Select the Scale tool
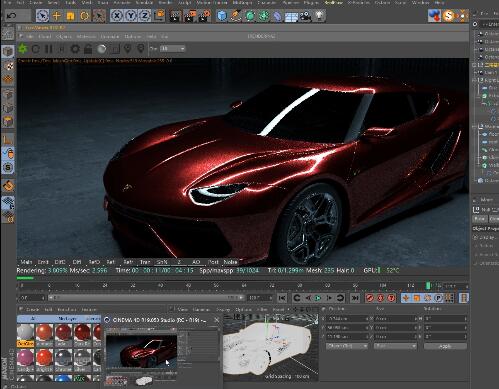Viewport: 499px width, 389px height. [70, 16]
